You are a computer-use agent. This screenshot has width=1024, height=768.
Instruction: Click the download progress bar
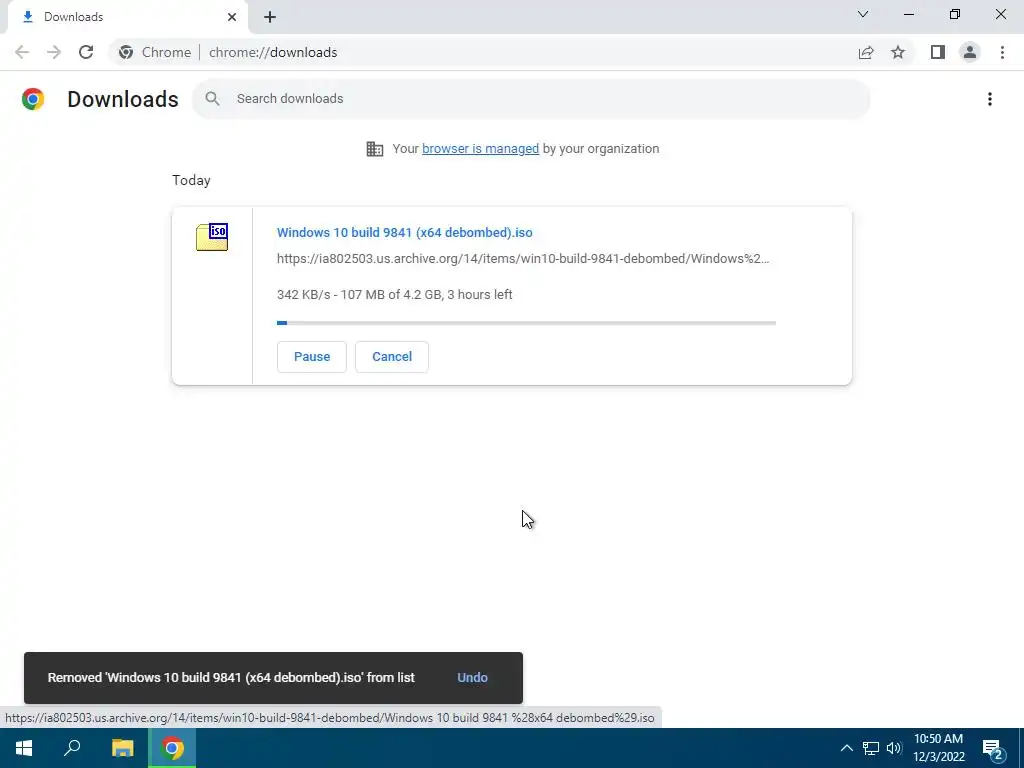[526, 323]
